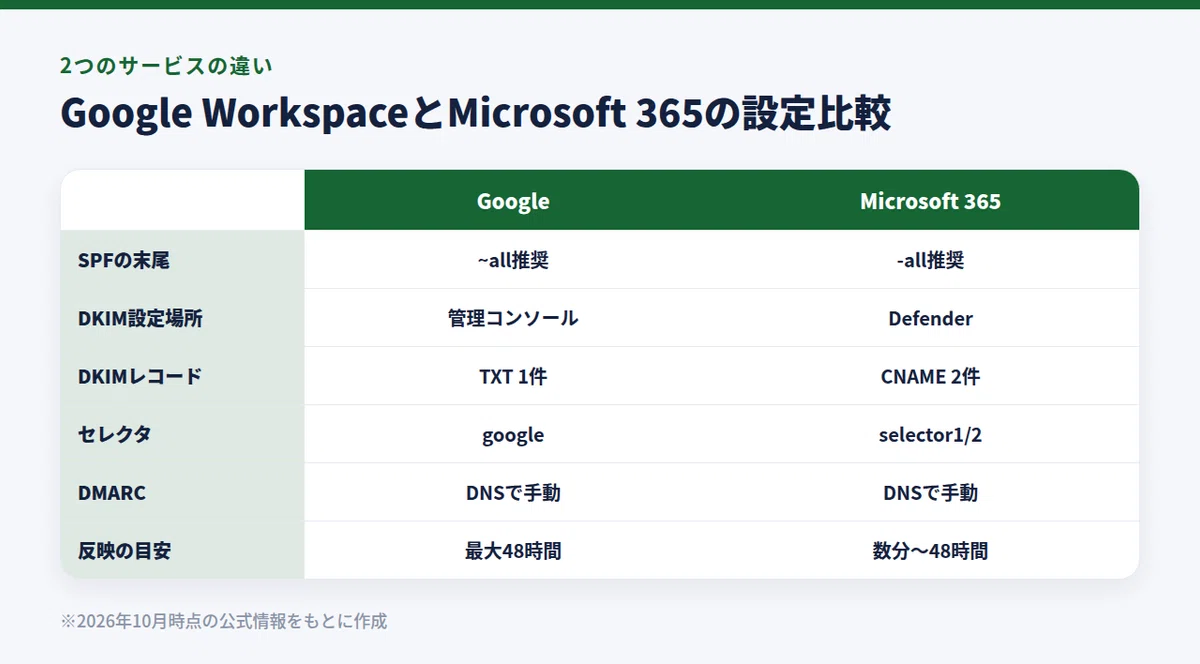Screen dimensions: 1200x664
Task: Select the 'CNAME 2件' cell
Action: (930, 376)
